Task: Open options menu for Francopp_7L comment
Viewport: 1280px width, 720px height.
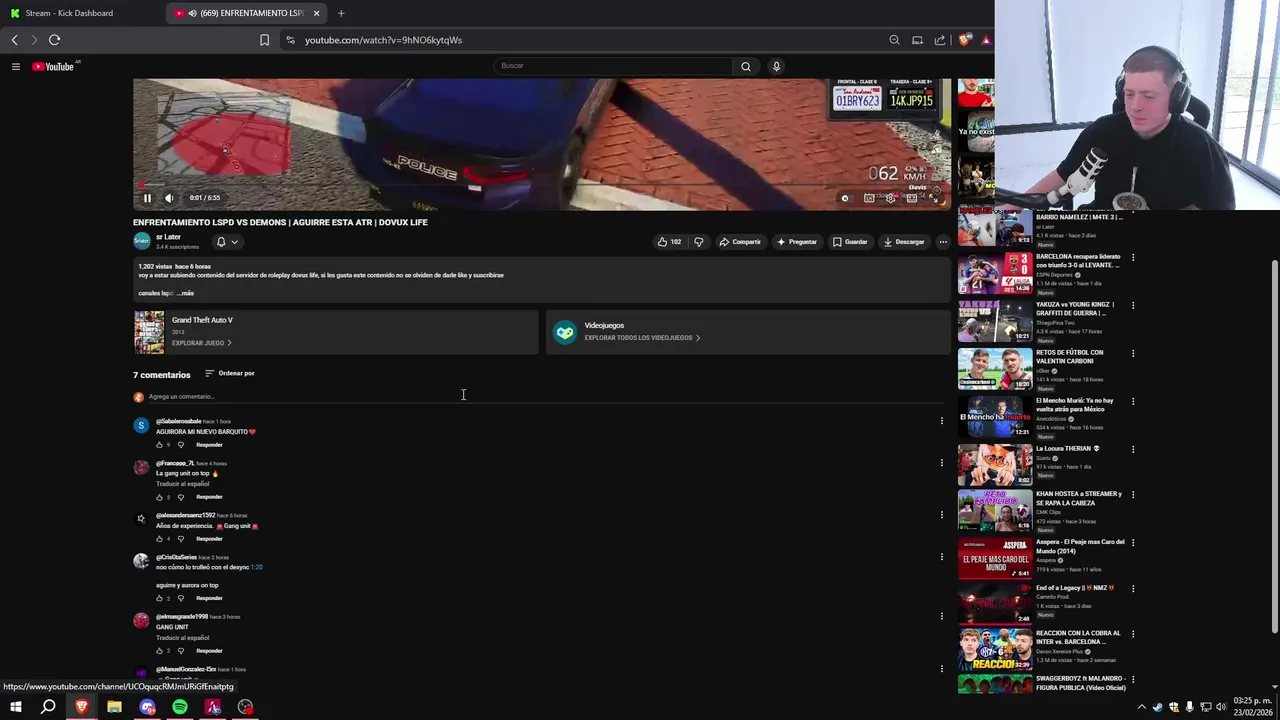Action: pos(941,463)
